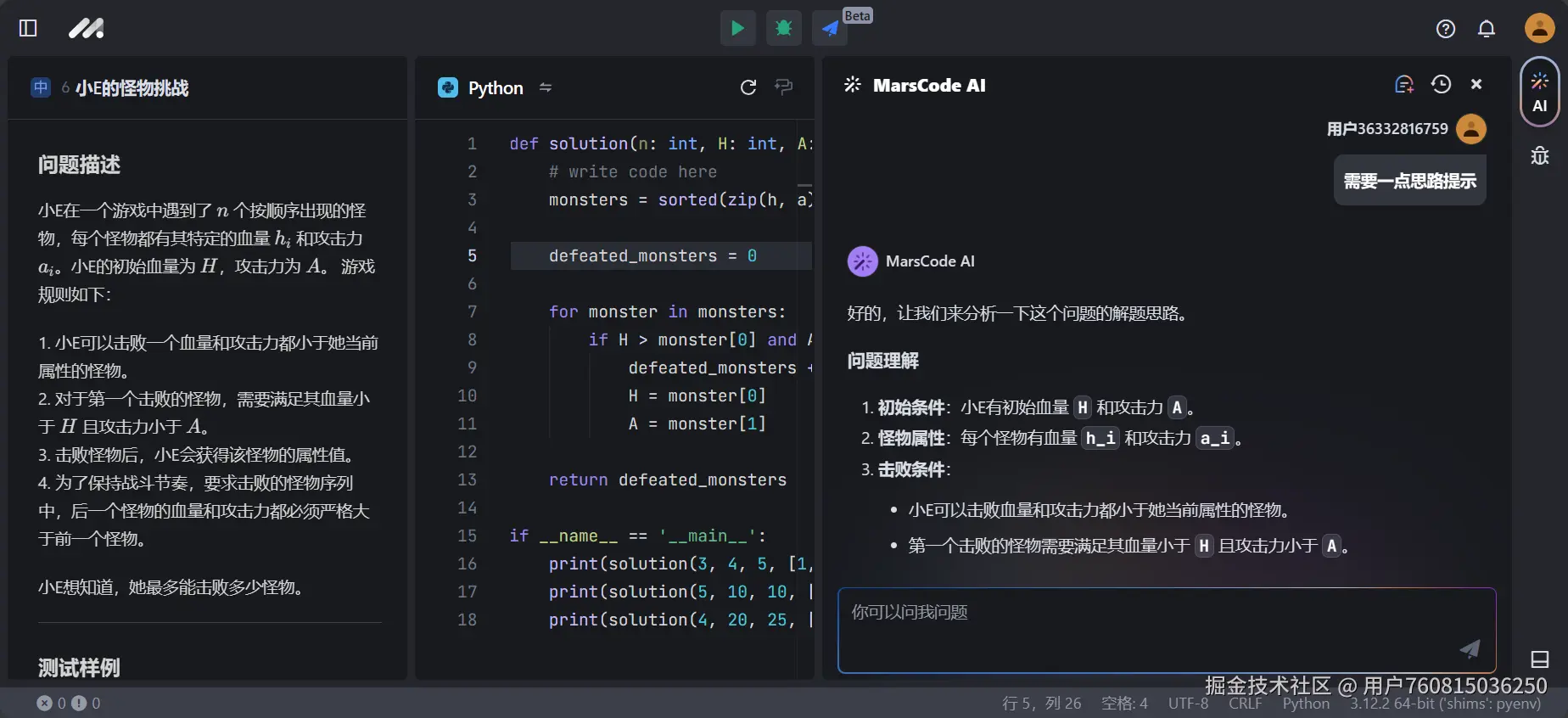Focus the 你可以问我问题 chat input
The height and width of the screenshot is (718, 1568).
1167,631
